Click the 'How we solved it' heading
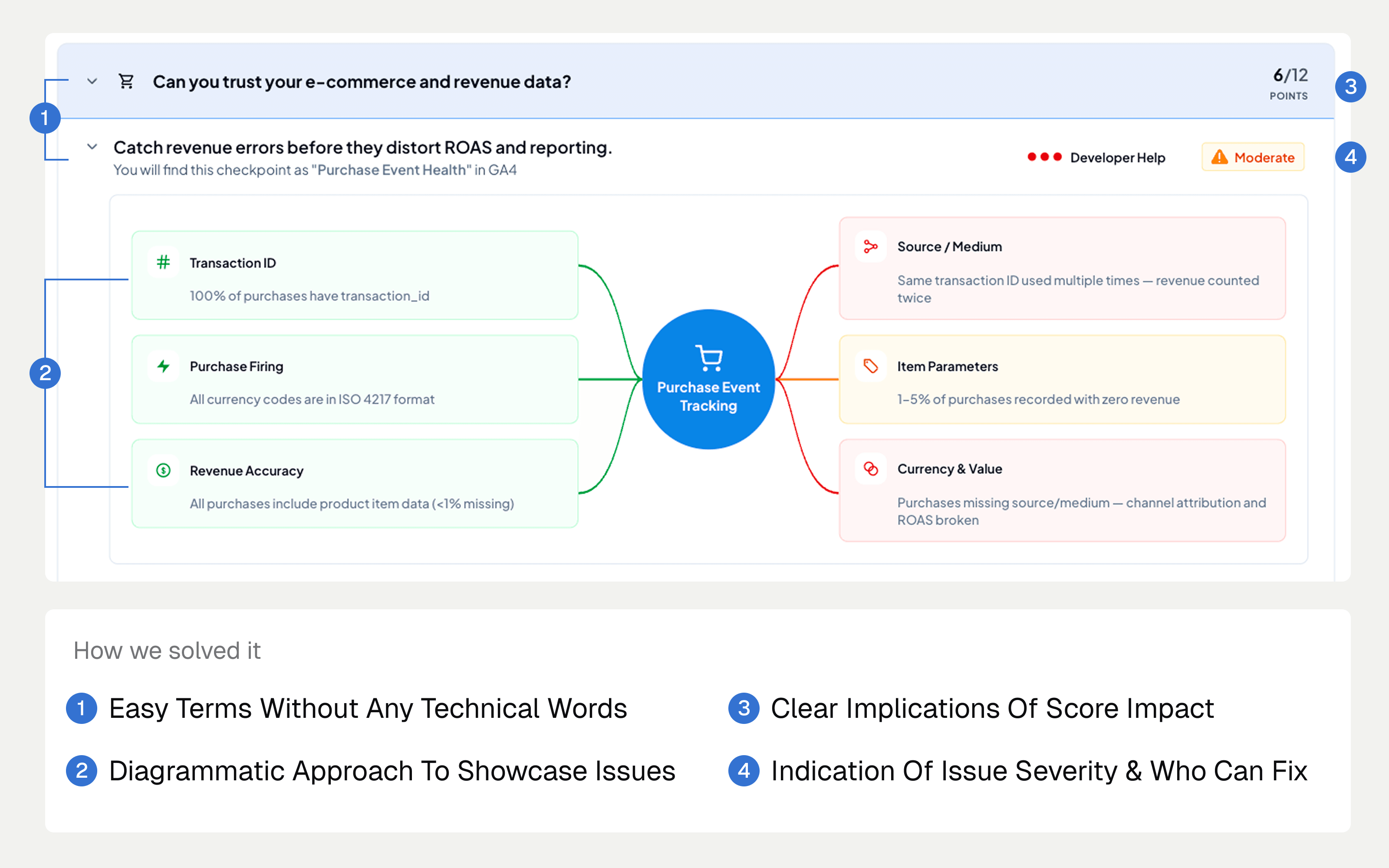Viewport: 1389px width, 868px height. click(x=167, y=651)
